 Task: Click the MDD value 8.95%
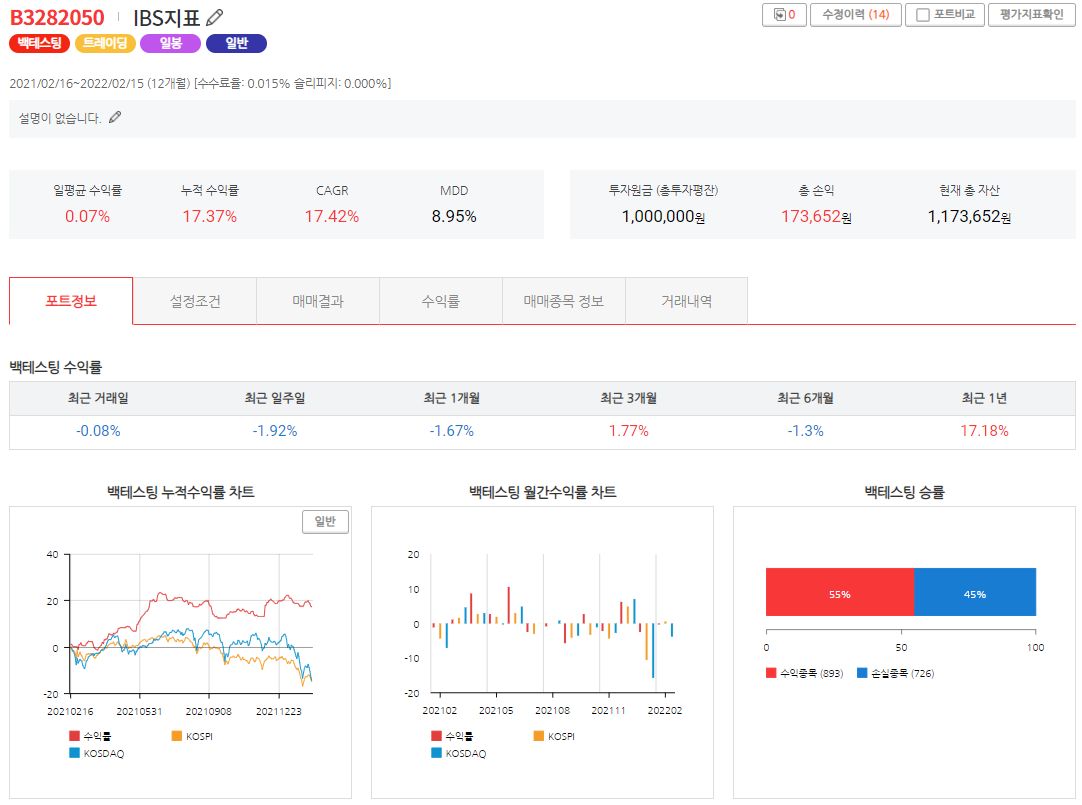coord(454,217)
